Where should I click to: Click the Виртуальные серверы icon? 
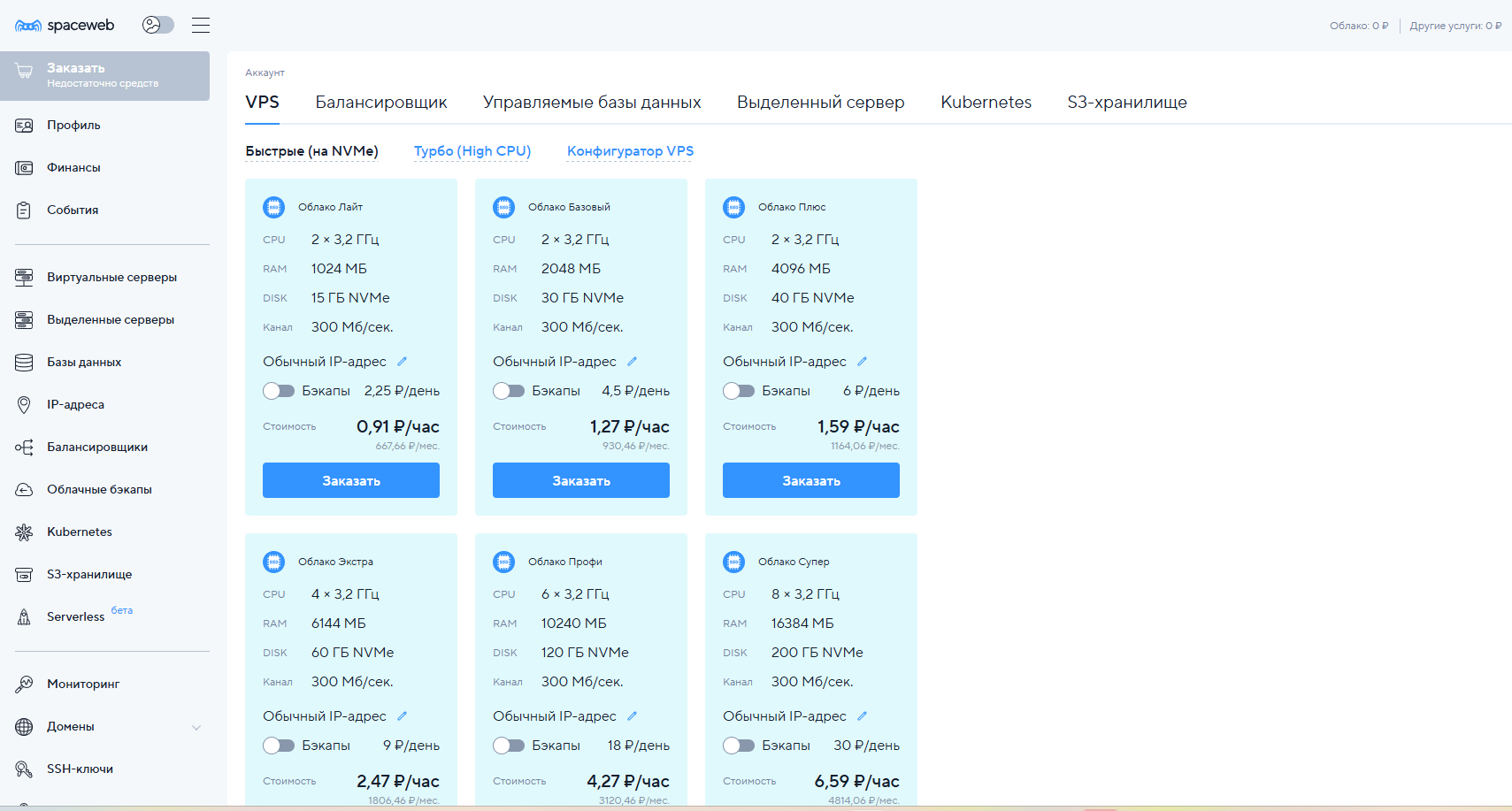pos(24,278)
